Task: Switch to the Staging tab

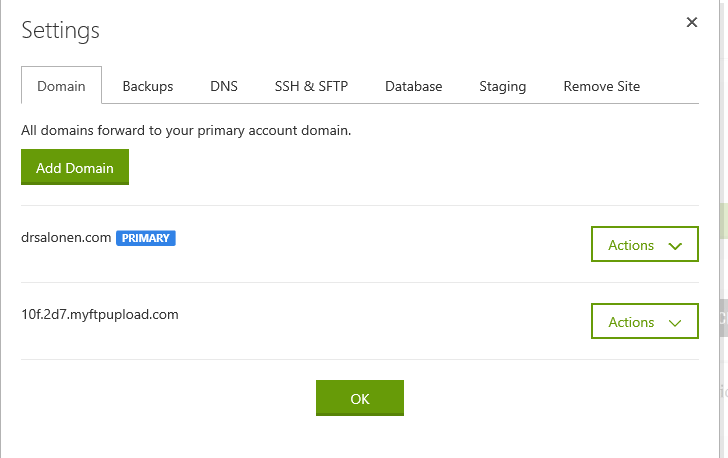Action: pos(502,86)
